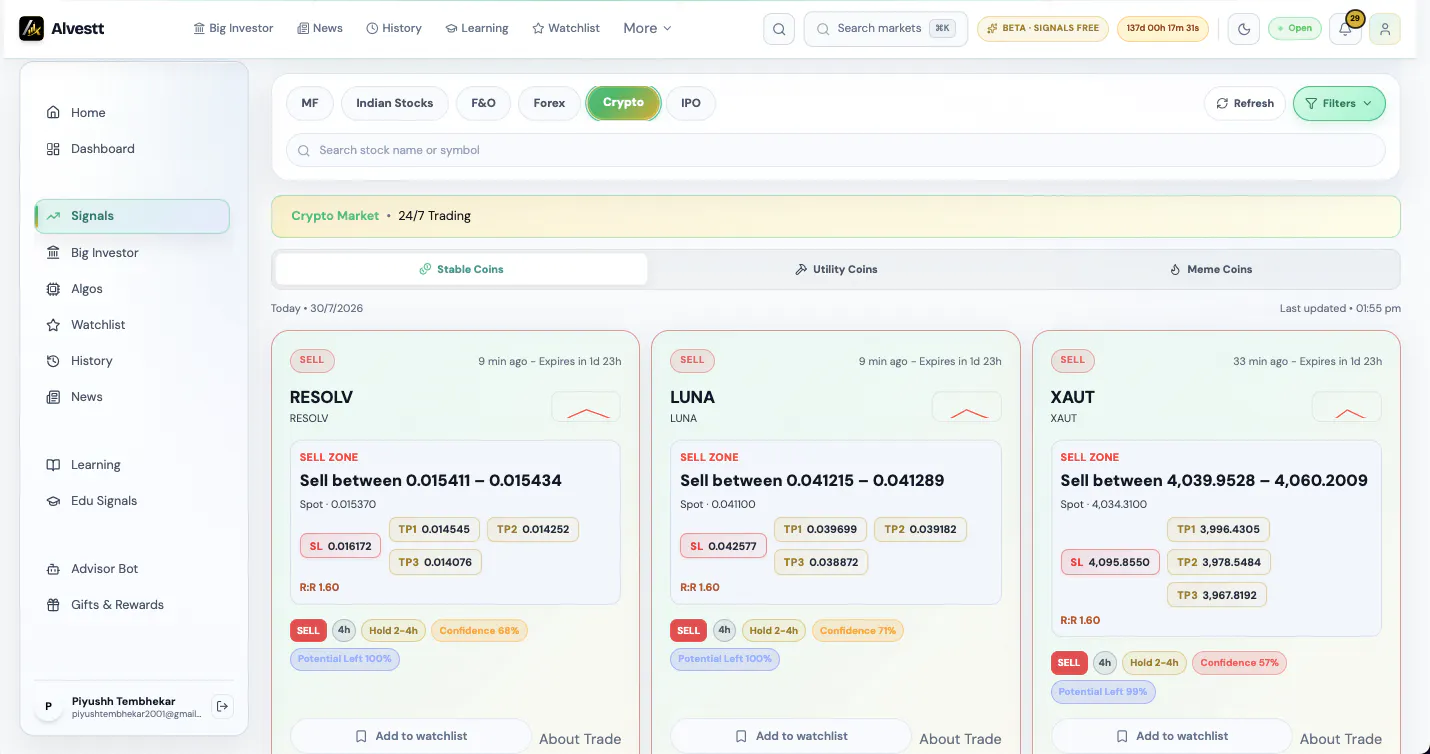1430x754 pixels.
Task: Click the Alvestt logo icon
Action: (32, 28)
